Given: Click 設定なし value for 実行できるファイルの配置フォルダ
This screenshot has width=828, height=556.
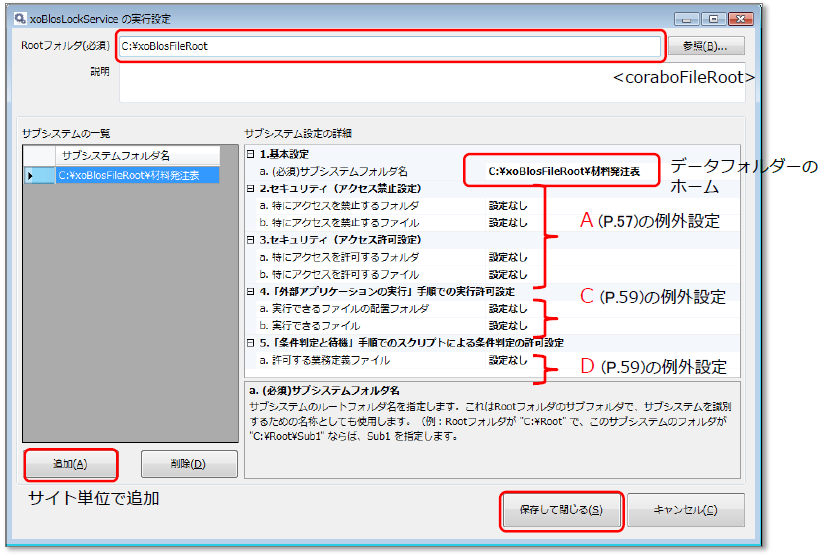Looking at the screenshot, I should click(x=508, y=308).
